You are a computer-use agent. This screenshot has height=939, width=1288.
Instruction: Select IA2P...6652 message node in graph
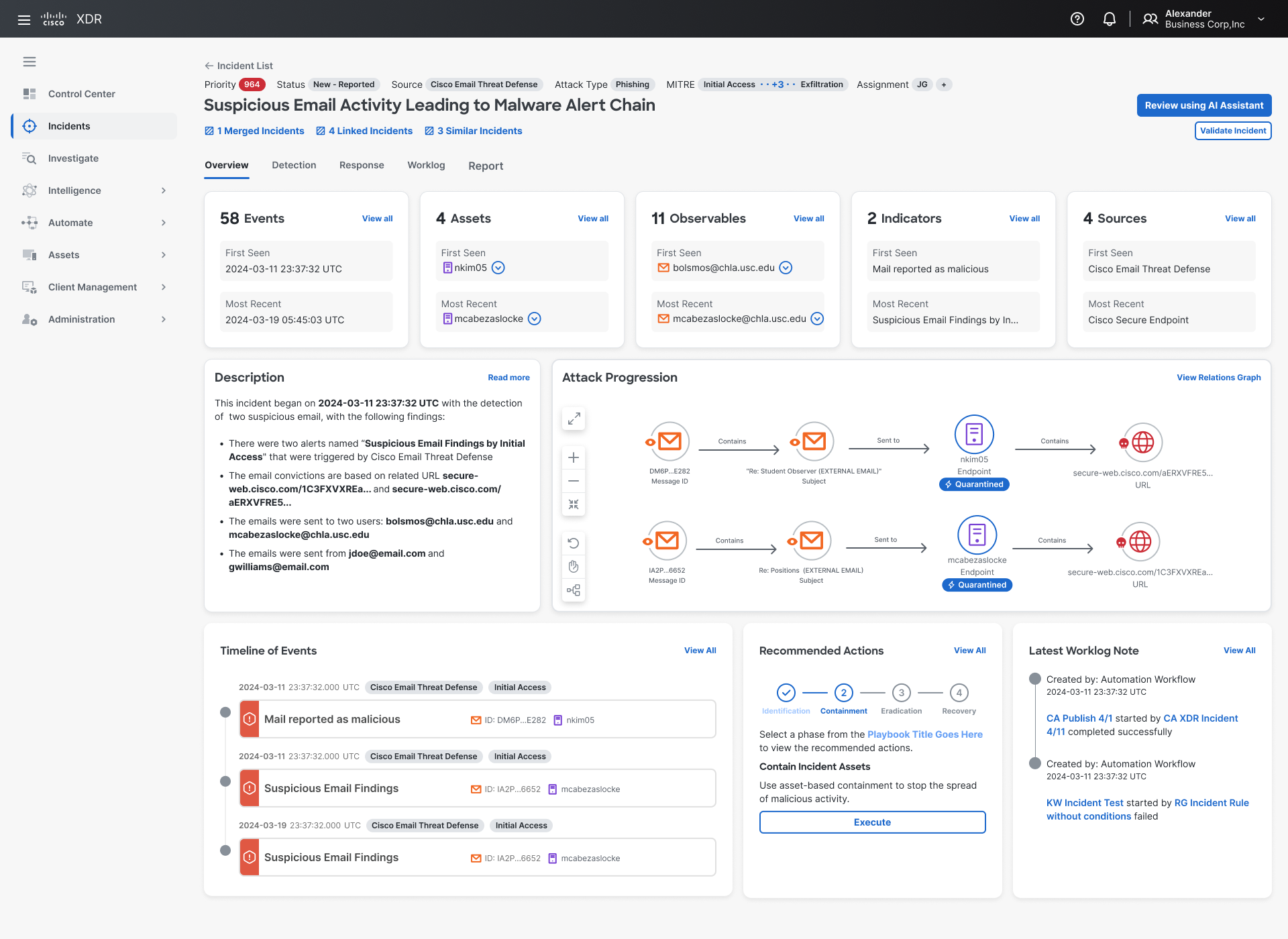click(x=666, y=541)
